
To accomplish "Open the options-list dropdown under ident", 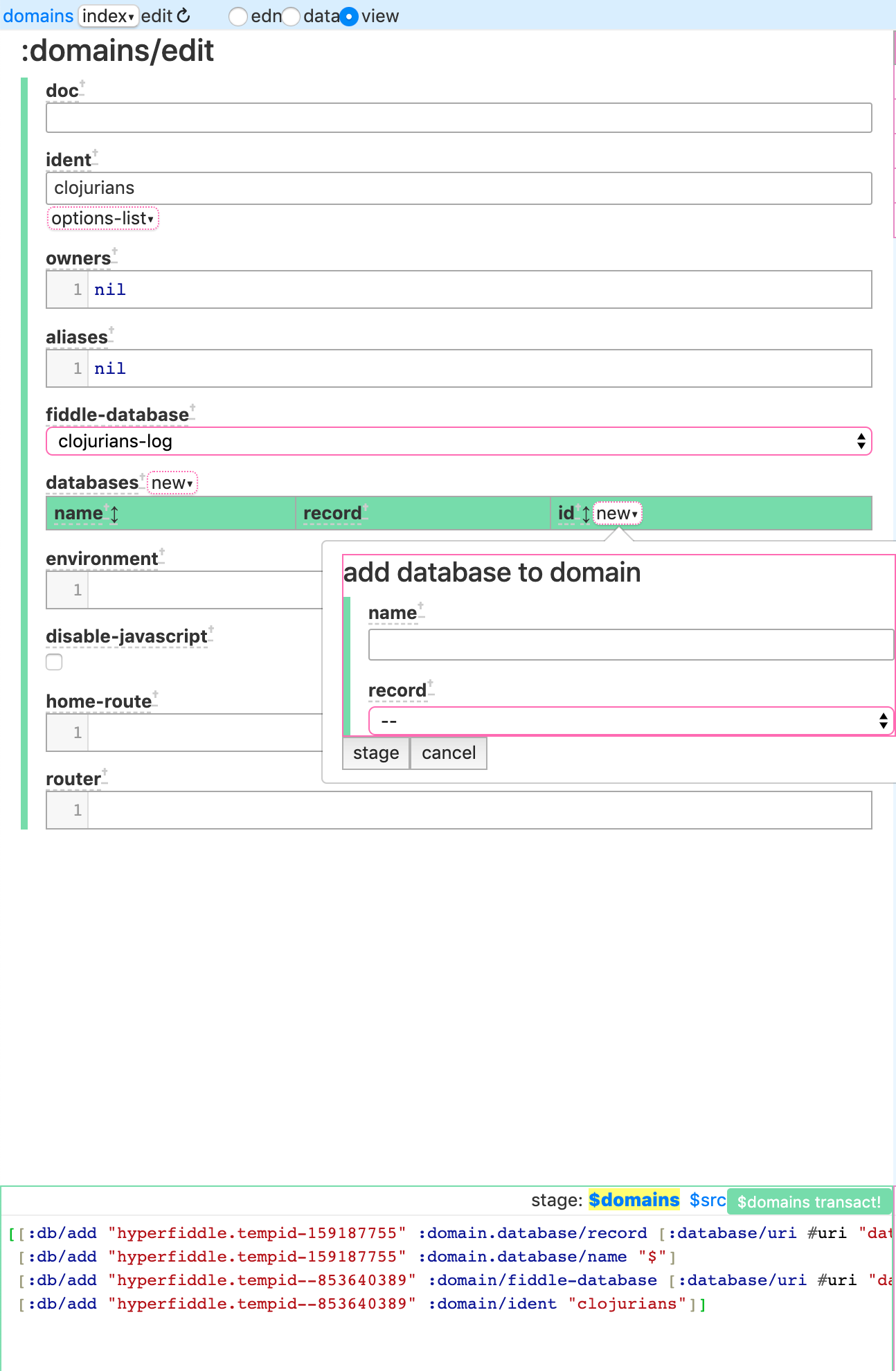I will tap(102, 219).
